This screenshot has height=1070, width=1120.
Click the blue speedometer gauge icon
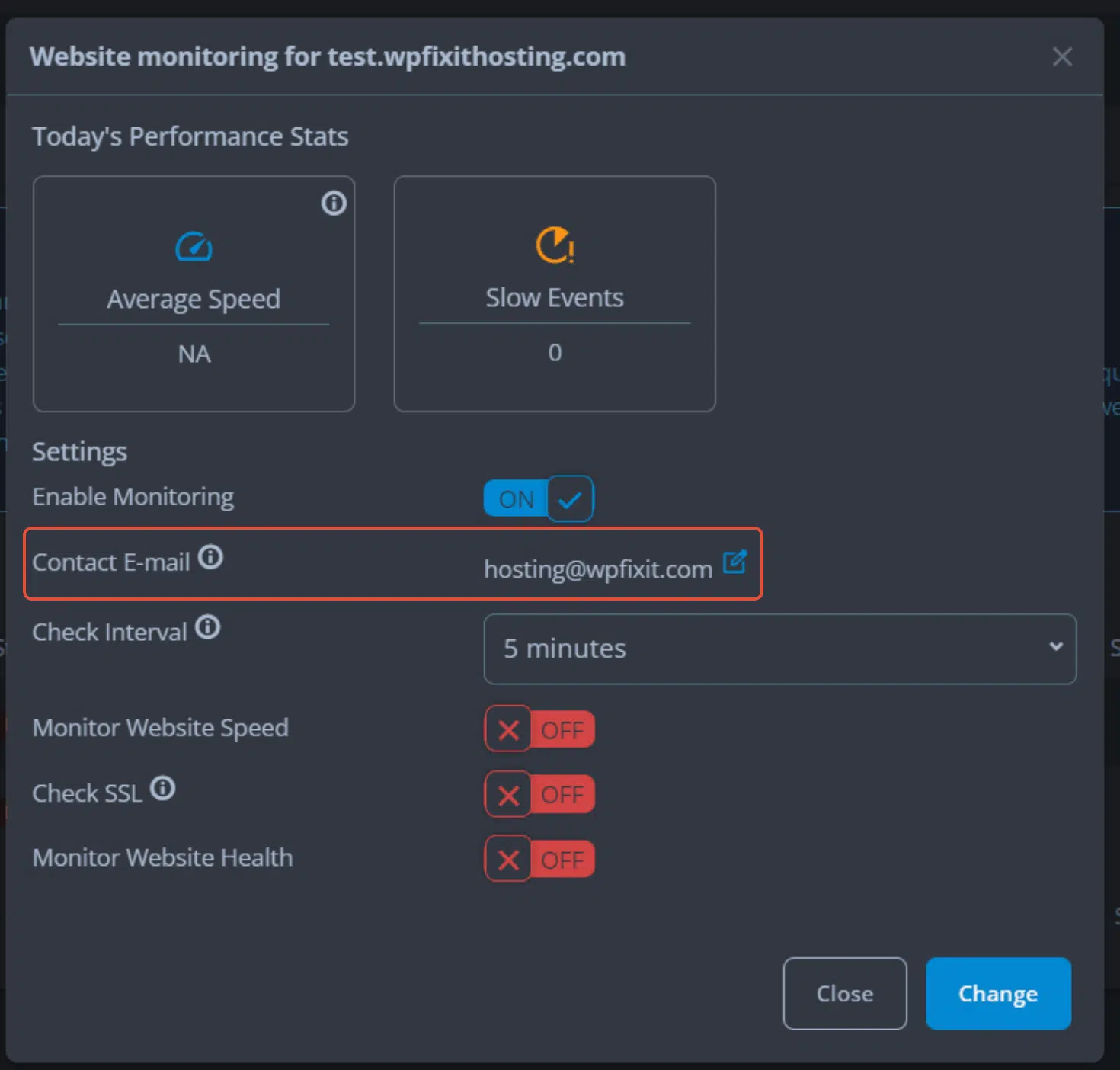tap(194, 246)
